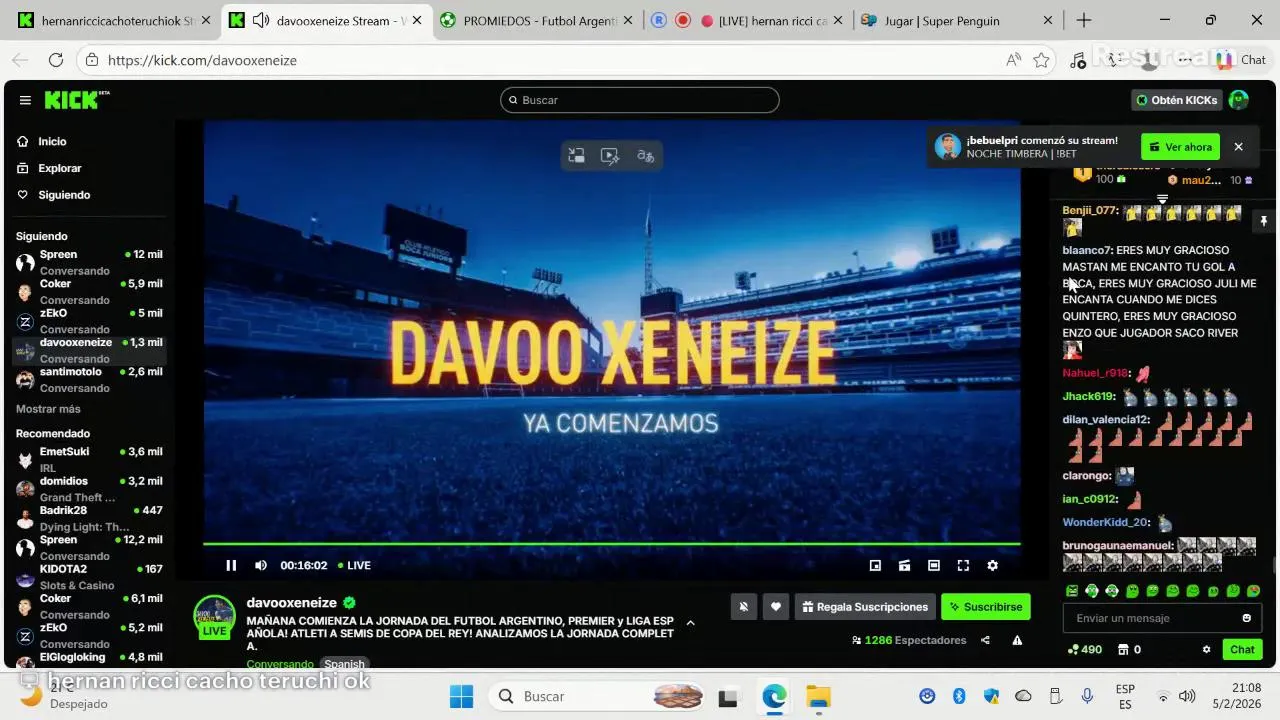1280x720 pixels.
Task: Click the Buscar search field on Kick
Action: click(640, 100)
